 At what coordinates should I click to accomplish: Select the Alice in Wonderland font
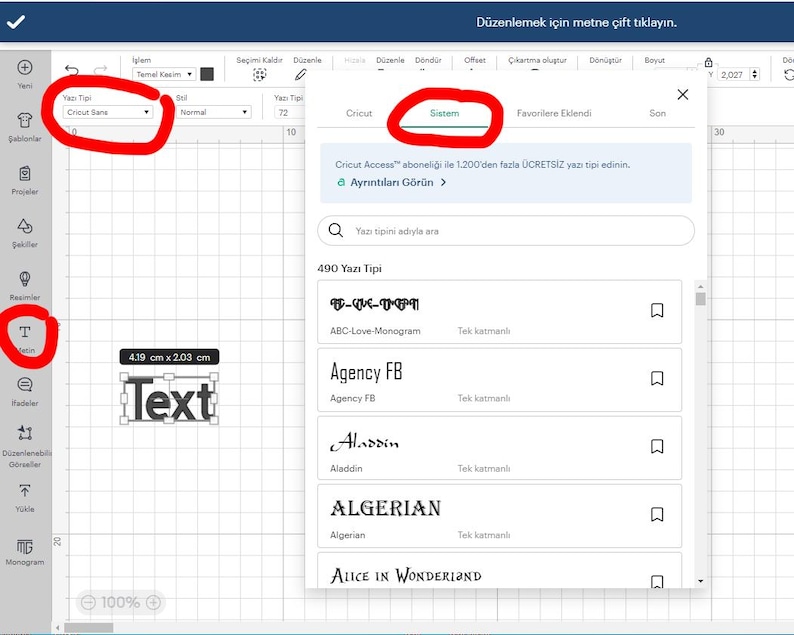(499, 571)
